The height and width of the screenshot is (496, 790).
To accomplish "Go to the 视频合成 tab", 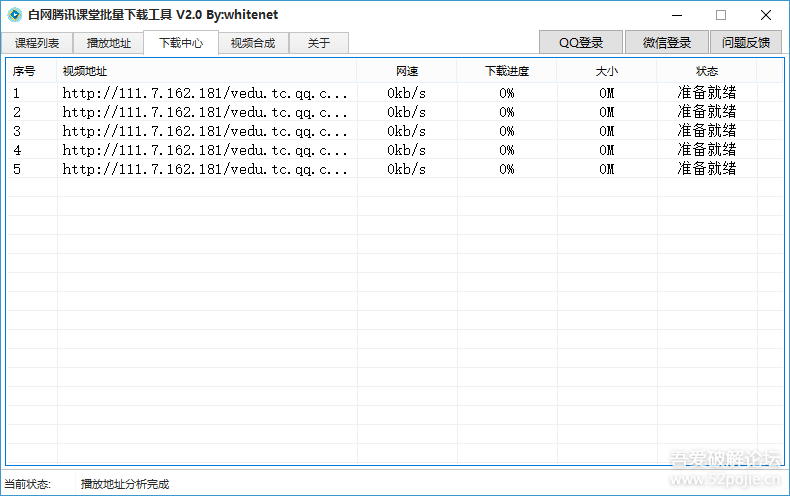I will point(253,43).
